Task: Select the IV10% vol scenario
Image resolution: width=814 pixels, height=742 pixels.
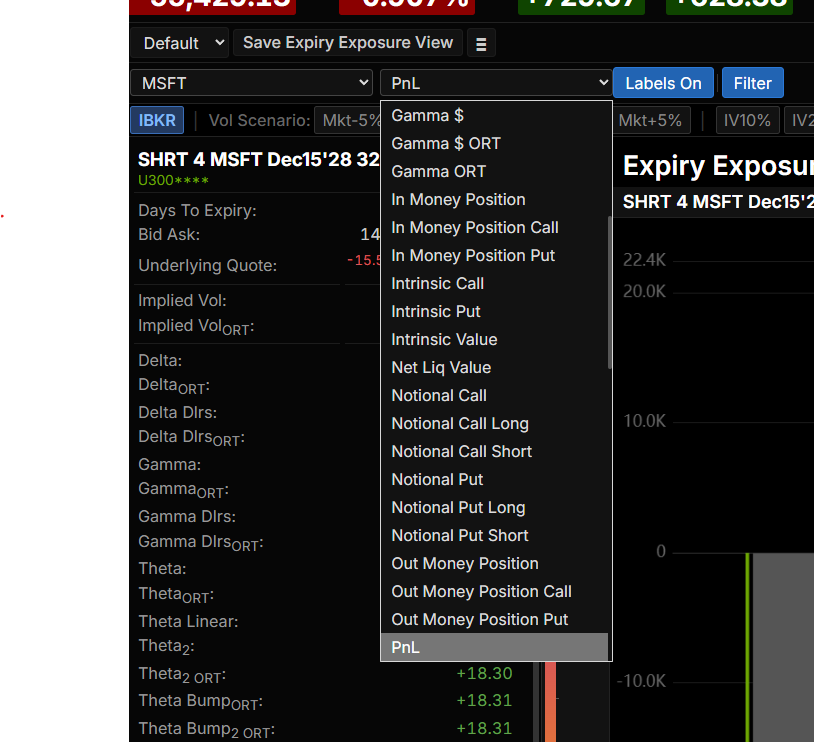Action: coord(747,120)
